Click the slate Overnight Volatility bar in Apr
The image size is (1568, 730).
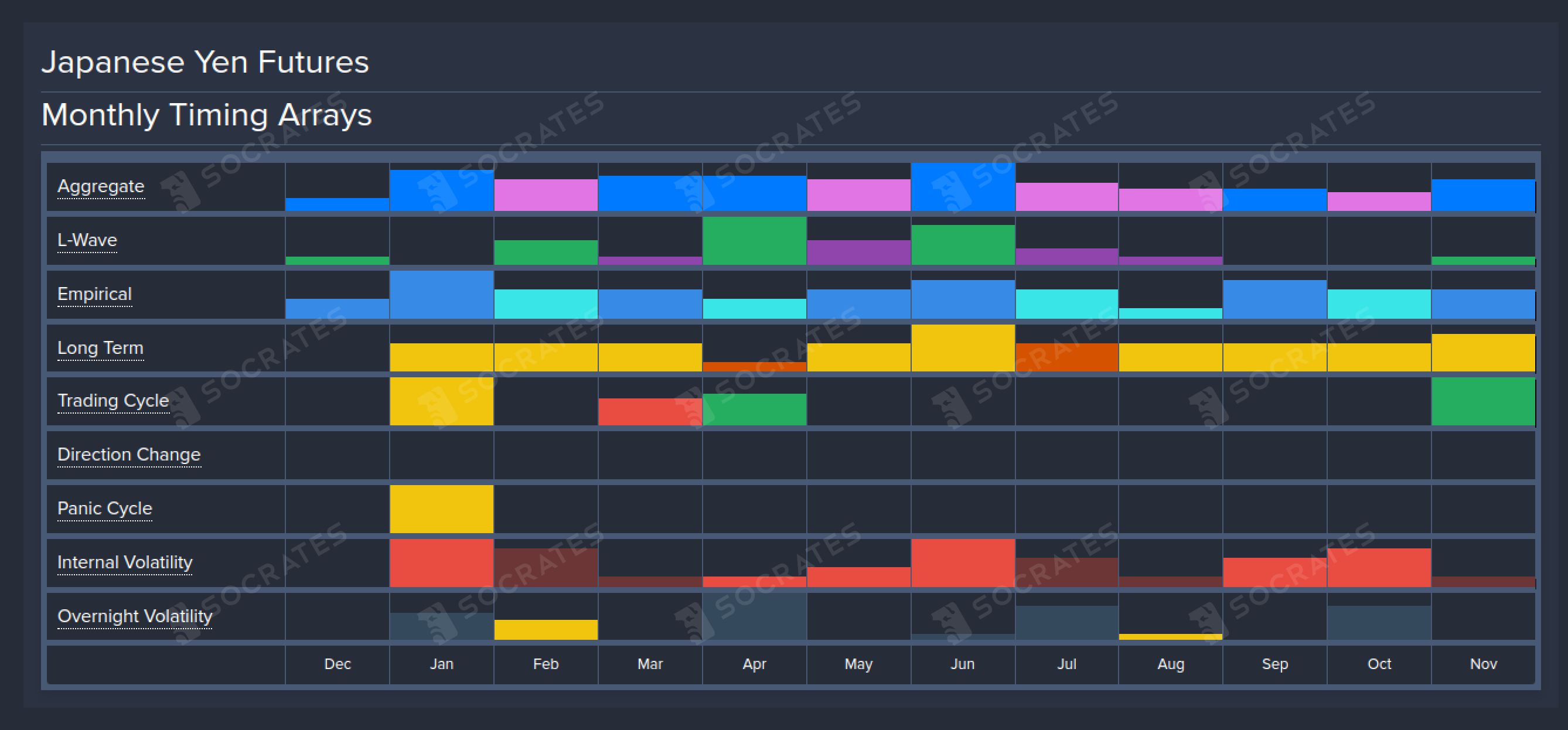[x=754, y=616]
